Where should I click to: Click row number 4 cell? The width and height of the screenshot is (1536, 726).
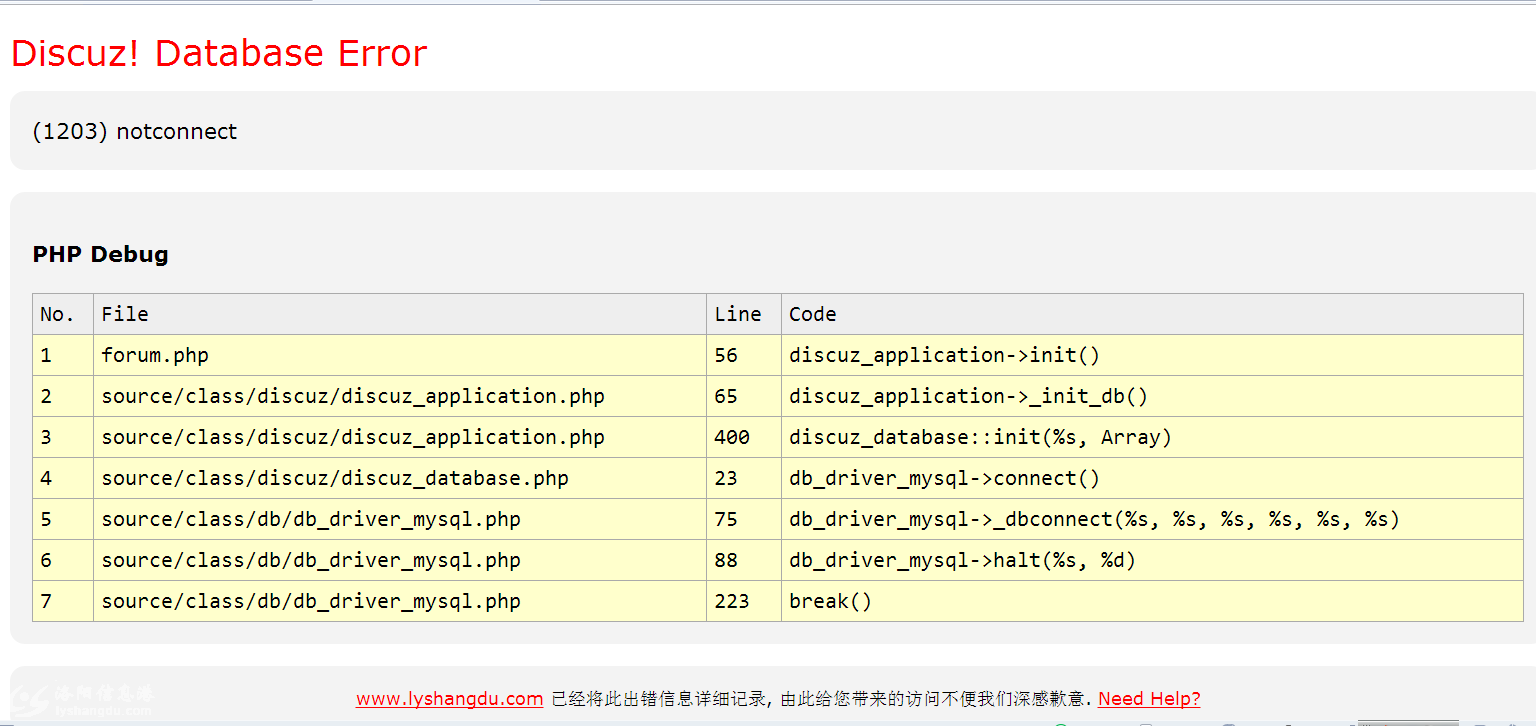(63, 478)
